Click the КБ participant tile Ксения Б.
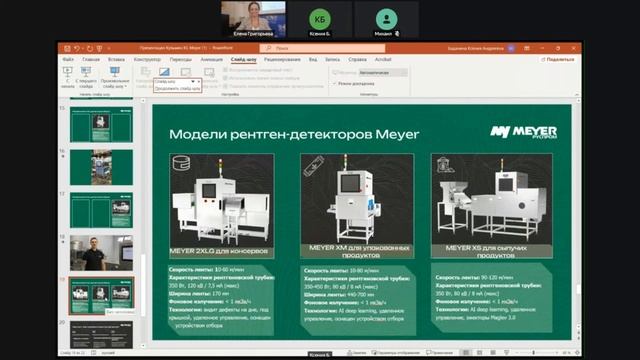Viewport: 640px width, 360px height. coord(320,19)
